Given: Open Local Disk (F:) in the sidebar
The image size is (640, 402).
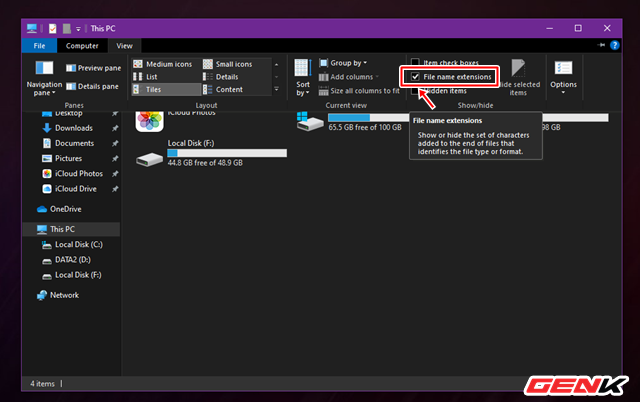Looking at the screenshot, I should [78, 275].
